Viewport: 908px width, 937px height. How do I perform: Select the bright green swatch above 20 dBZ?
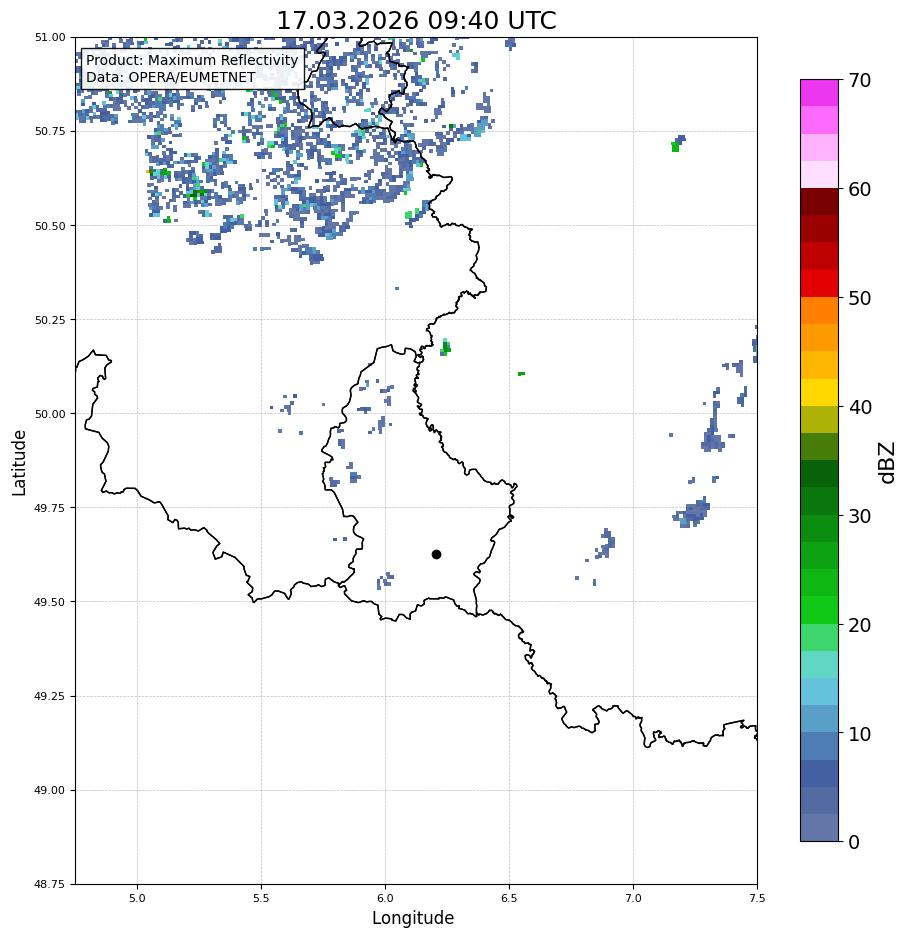tap(820, 610)
